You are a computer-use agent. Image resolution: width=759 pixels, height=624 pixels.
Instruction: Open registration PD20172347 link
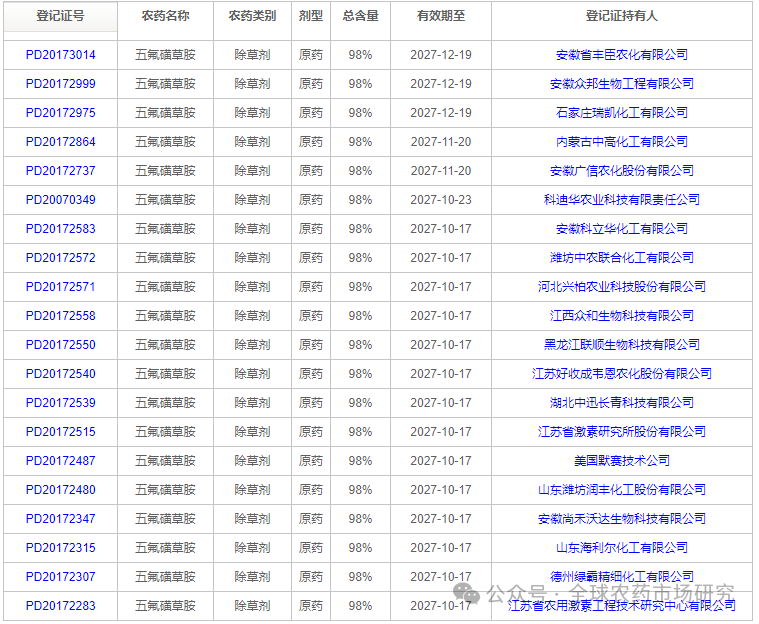61,519
